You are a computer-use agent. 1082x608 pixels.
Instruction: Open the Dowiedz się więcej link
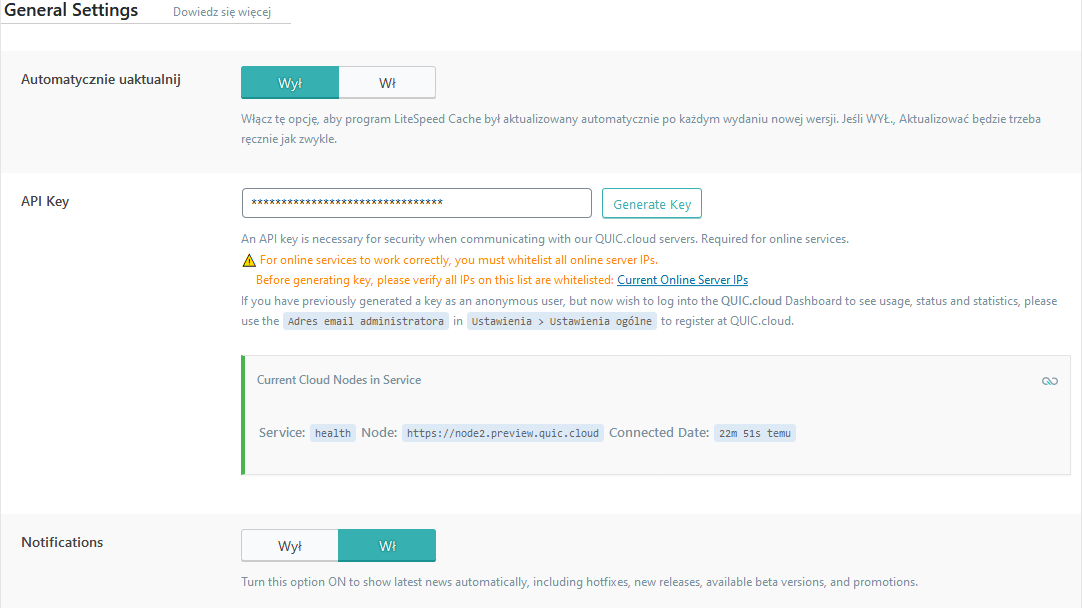click(222, 12)
